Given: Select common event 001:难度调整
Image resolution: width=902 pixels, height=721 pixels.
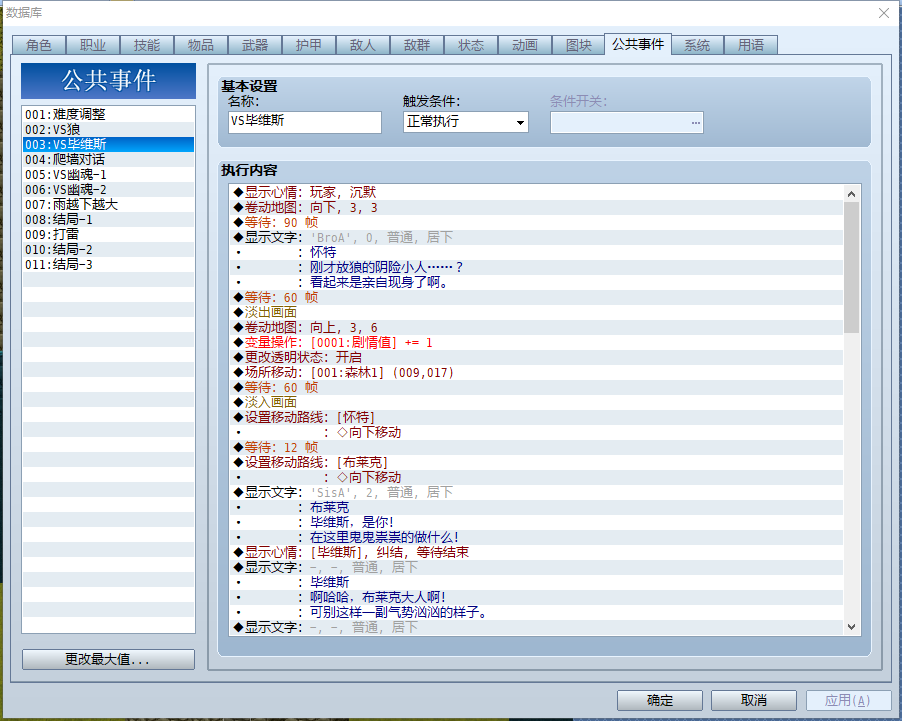Looking at the screenshot, I should 108,115.
